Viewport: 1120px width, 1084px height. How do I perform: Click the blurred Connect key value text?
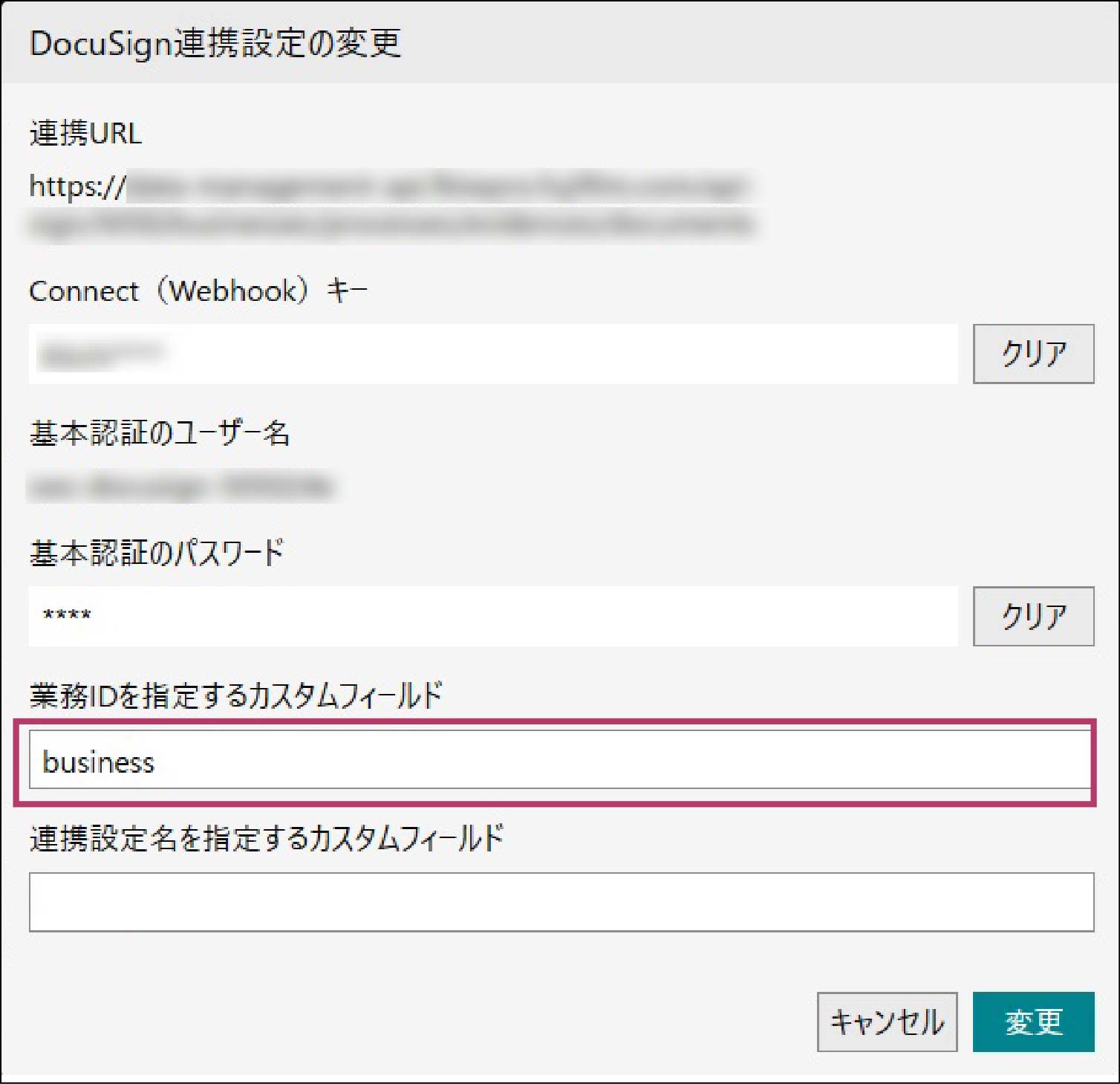pyautogui.click(x=100, y=354)
